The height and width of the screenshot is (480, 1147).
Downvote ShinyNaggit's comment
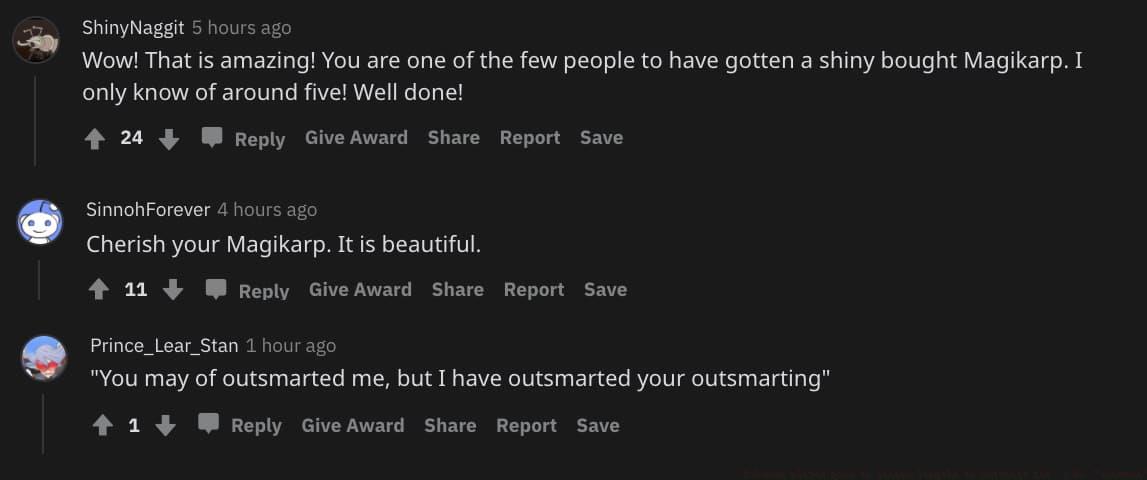[x=169, y=138]
